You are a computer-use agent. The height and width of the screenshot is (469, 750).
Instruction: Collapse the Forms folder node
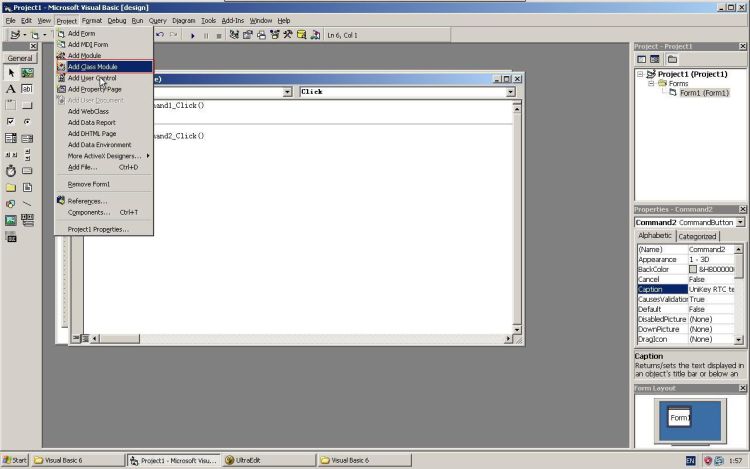click(651, 83)
